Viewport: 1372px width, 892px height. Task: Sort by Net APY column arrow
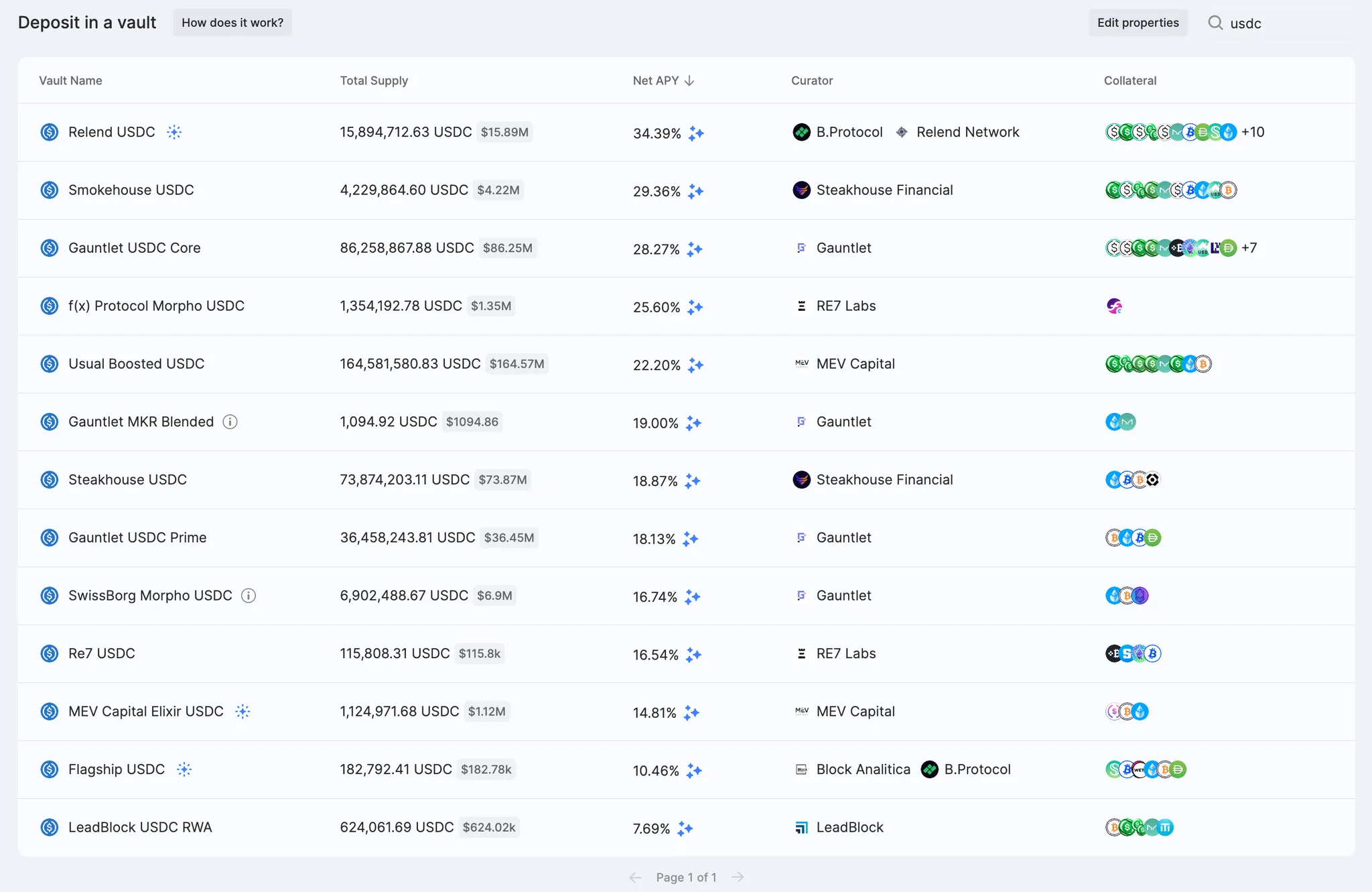click(689, 80)
